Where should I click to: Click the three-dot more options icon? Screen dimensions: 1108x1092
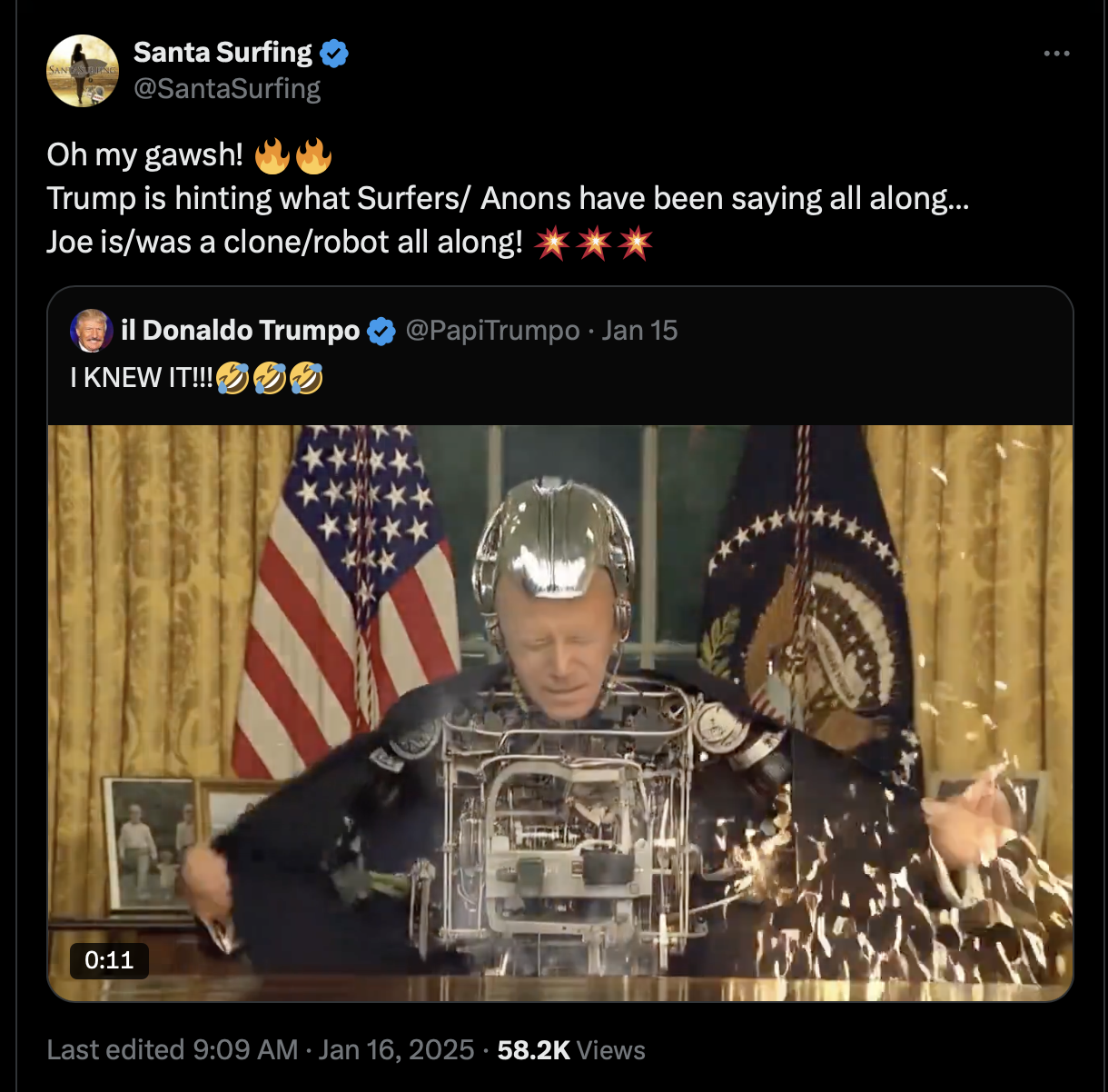pyautogui.click(x=1056, y=55)
